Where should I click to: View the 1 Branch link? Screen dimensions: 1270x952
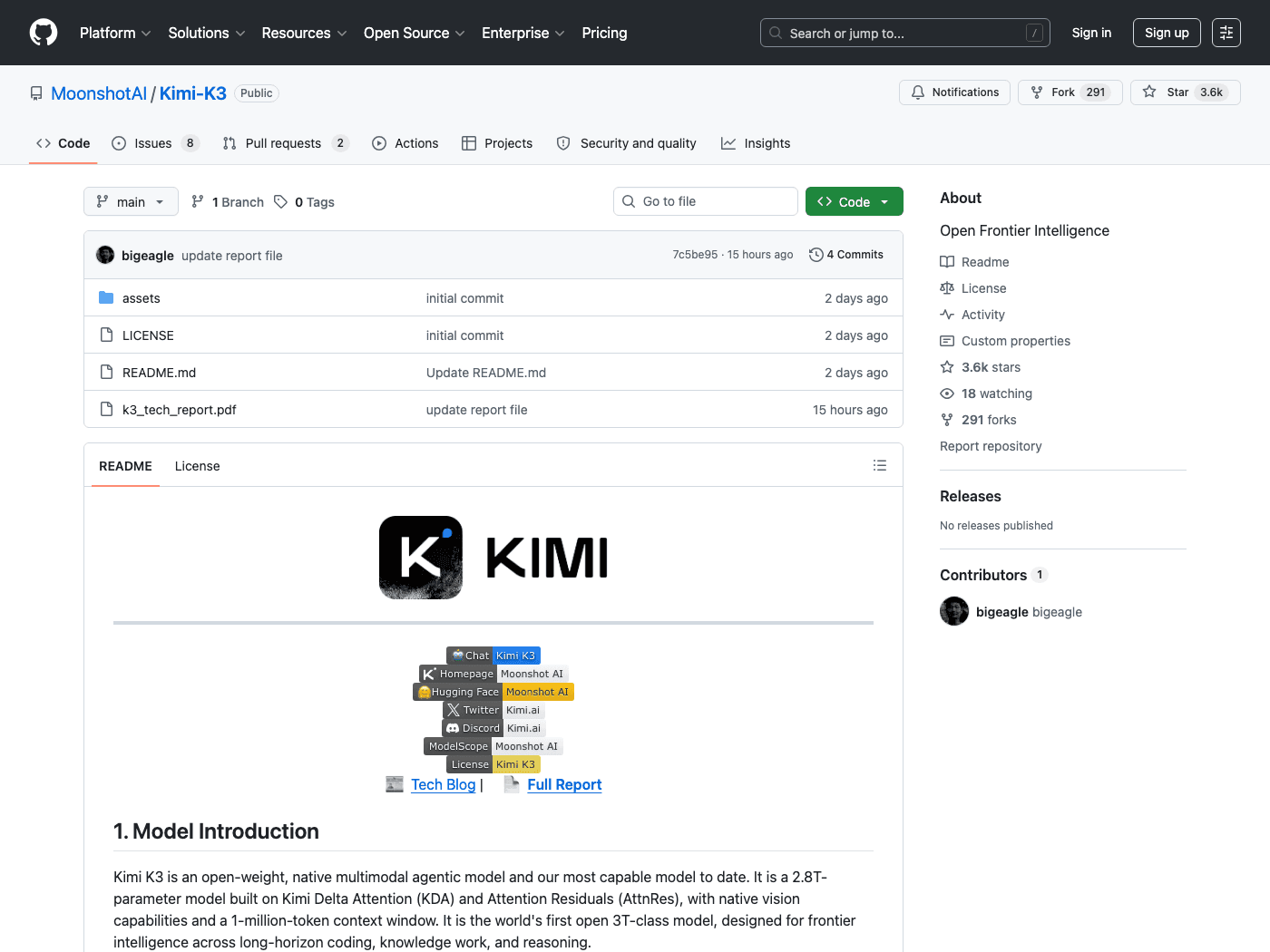228,202
